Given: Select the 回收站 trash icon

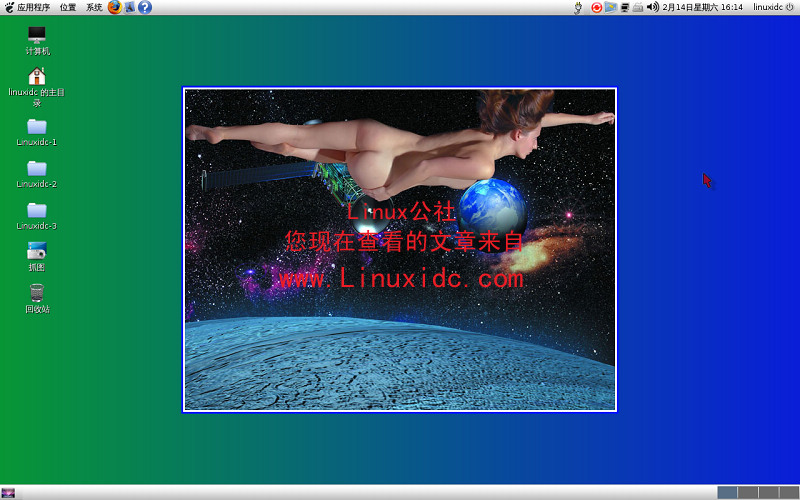Looking at the screenshot, I should coord(37,298).
